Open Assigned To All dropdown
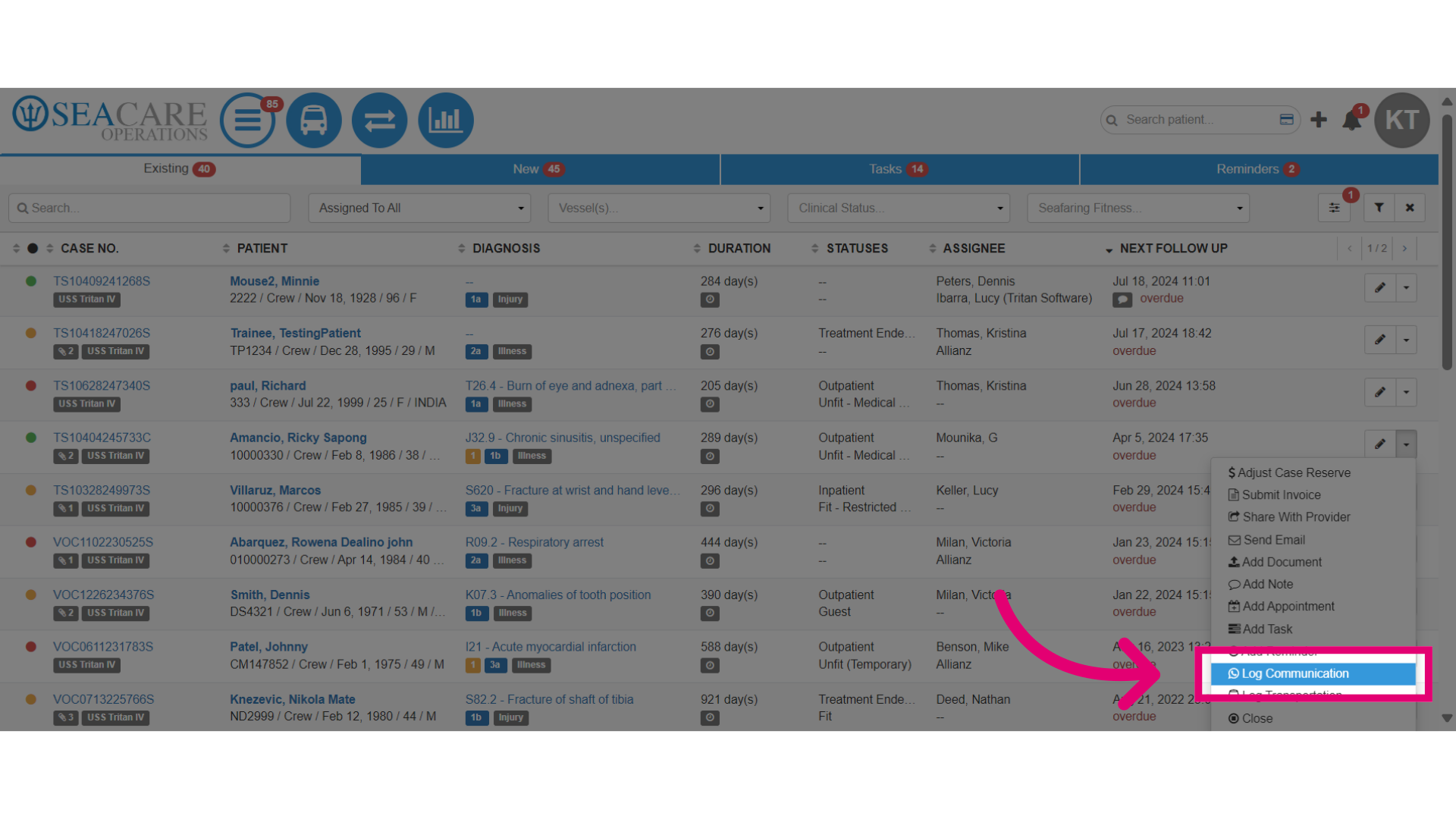Screen dimensions: 1456x819 point(419,208)
